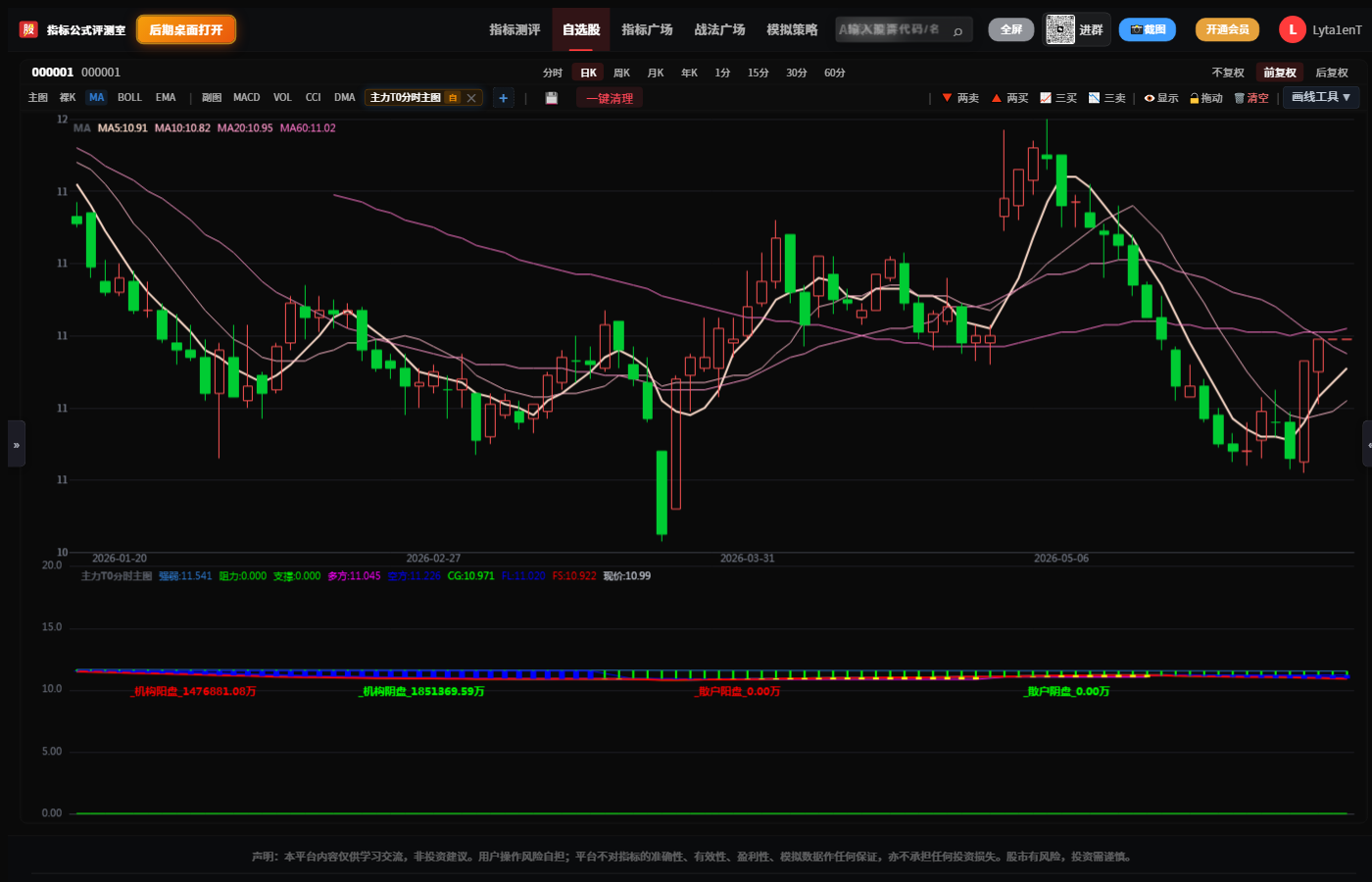Image resolution: width=1372 pixels, height=882 pixels.
Task: Click the 000001 stock code title
Action: pyautogui.click(x=53, y=73)
